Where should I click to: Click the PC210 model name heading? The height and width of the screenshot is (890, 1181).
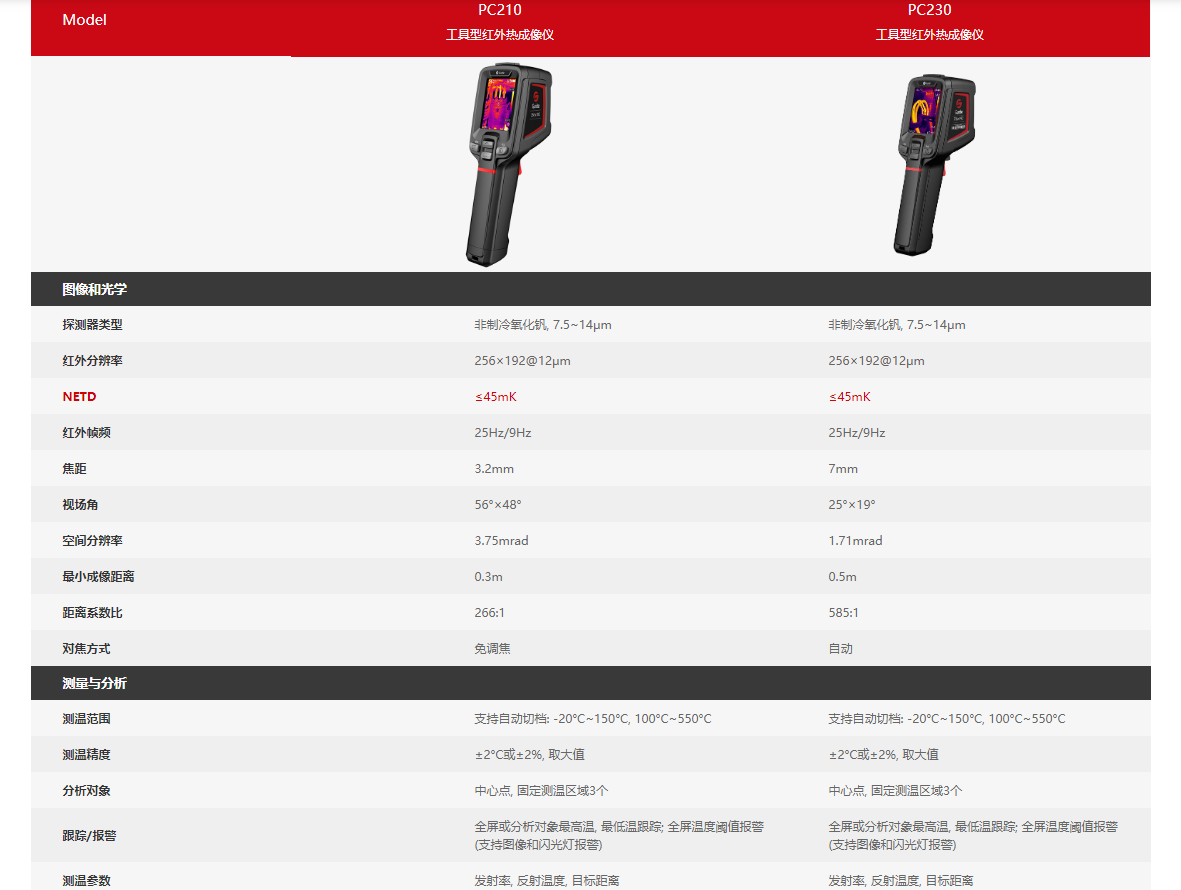coord(499,10)
